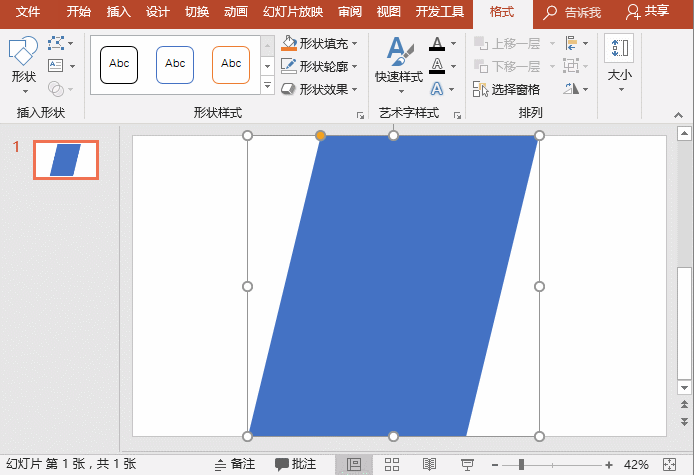This screenshot has width=694, height=475.
Task: Toggle the 备注 notes pane
Action: click(234, 465)
